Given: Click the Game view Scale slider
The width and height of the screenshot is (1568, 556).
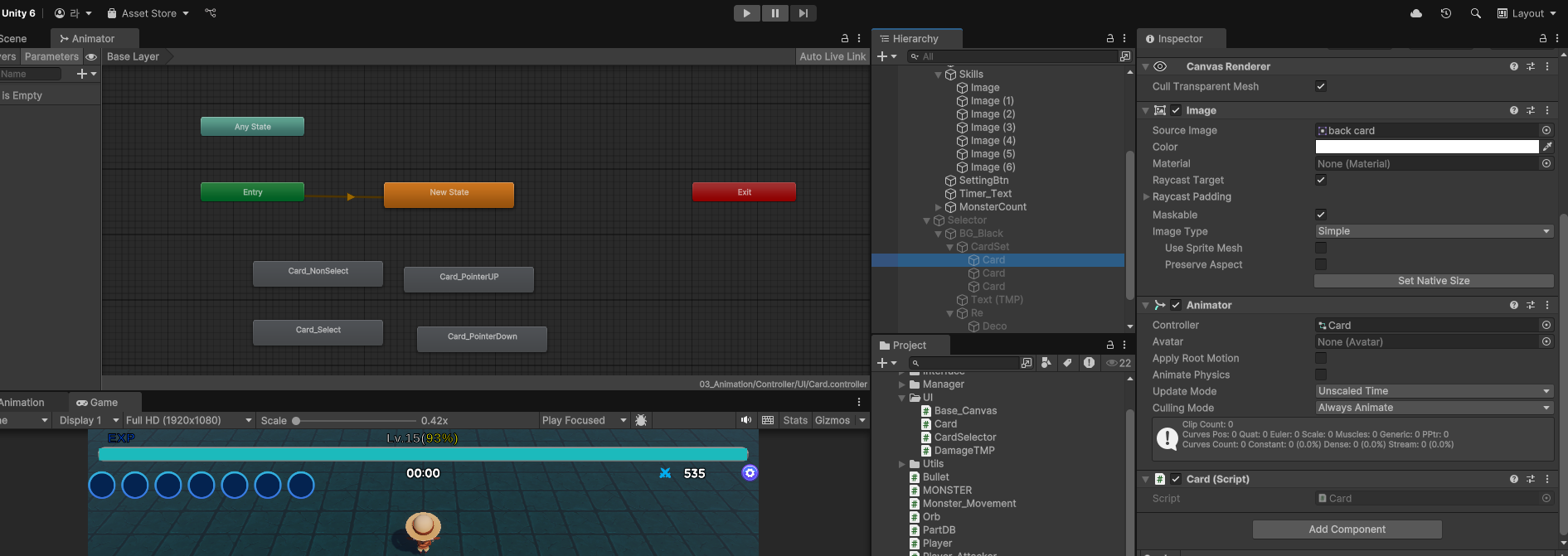Looking at the screenshot, I should point(354,420).
